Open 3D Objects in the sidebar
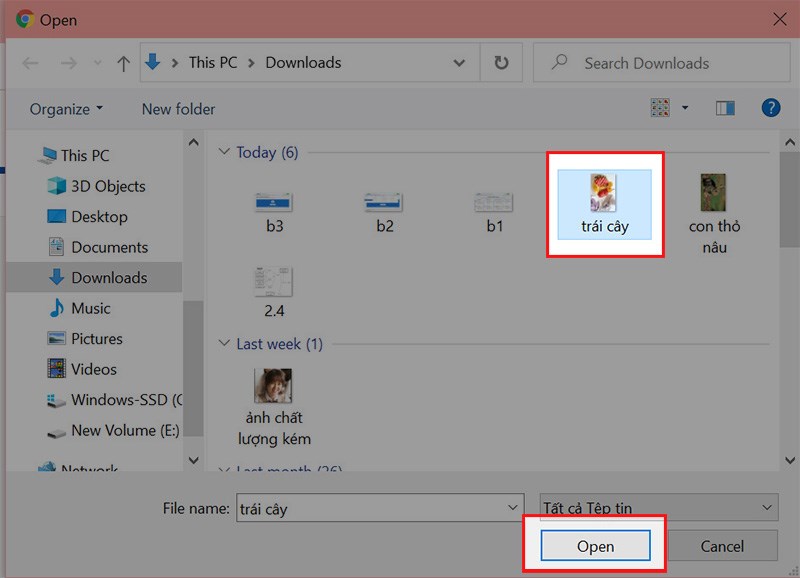 (x=96, y=186)
